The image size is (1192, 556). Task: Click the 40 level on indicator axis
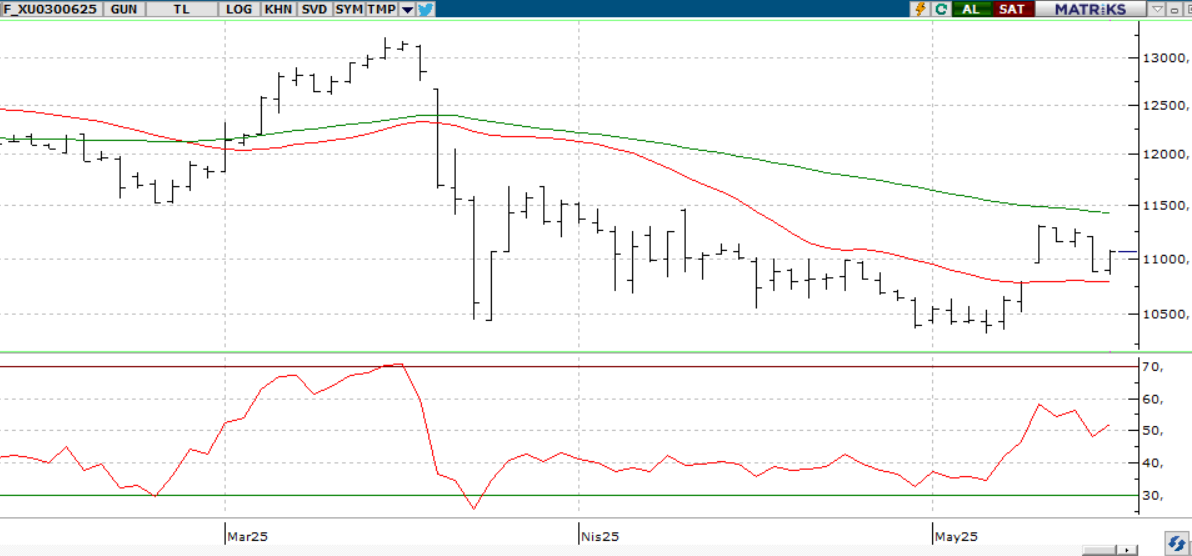pyautogui.click(x=1154, y=463)
